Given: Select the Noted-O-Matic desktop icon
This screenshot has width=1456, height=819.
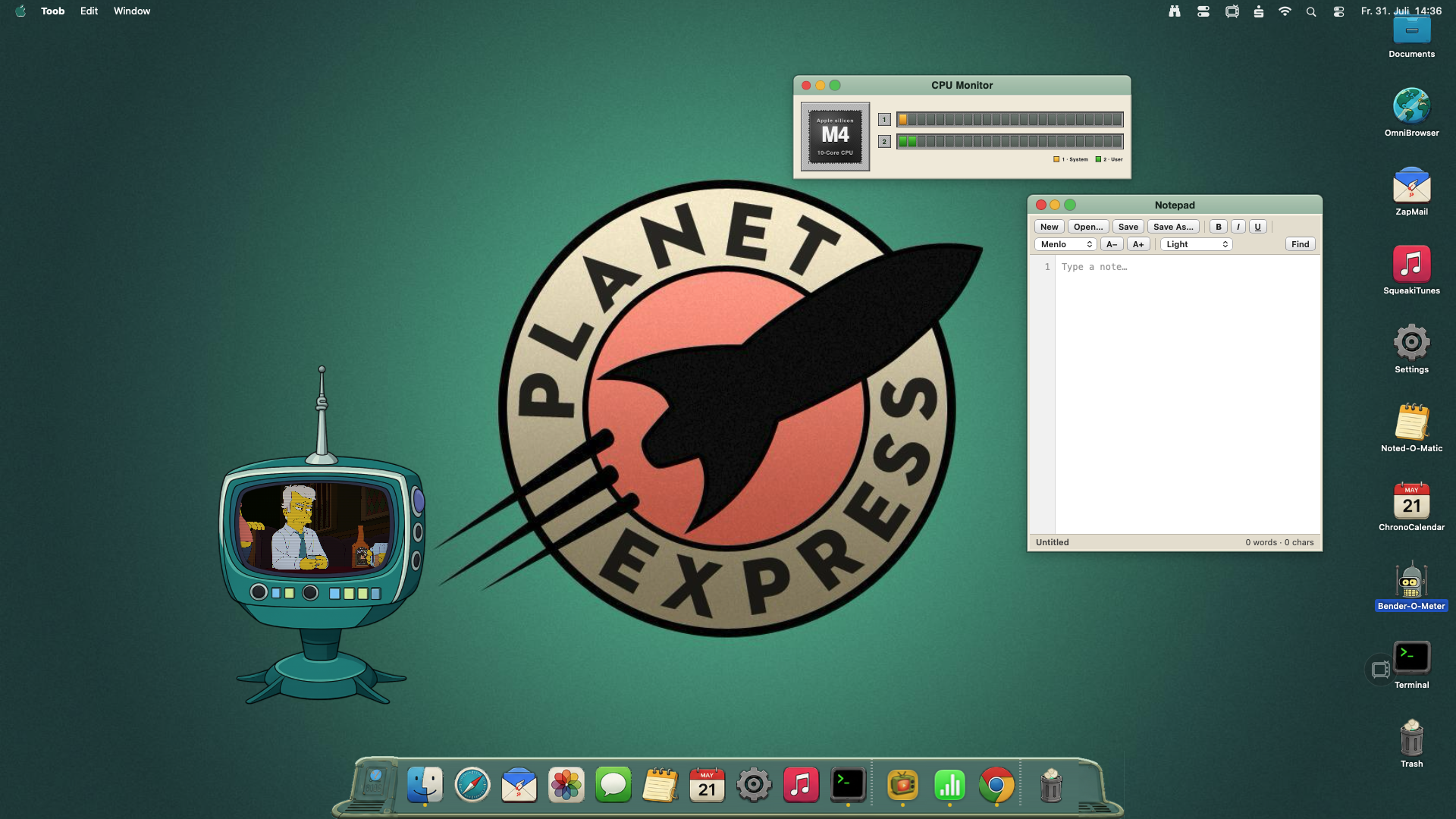Looking at the screenshot, I should point(1411,428).
